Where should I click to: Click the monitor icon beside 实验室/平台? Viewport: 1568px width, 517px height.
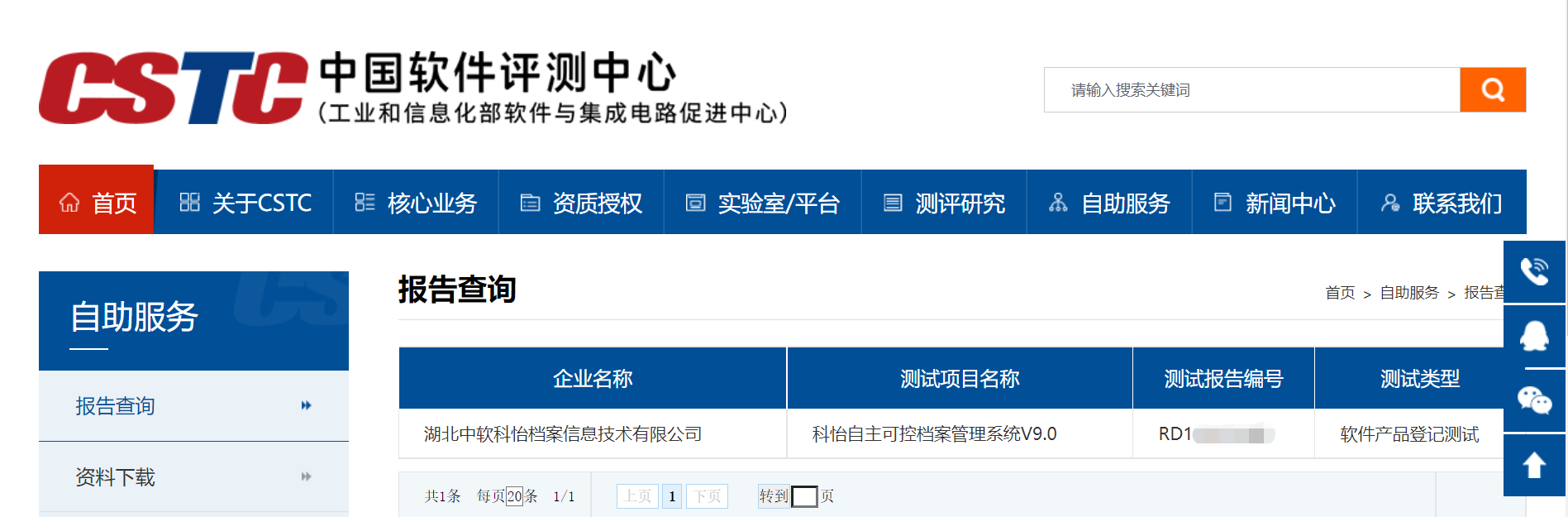pos(696,203)
